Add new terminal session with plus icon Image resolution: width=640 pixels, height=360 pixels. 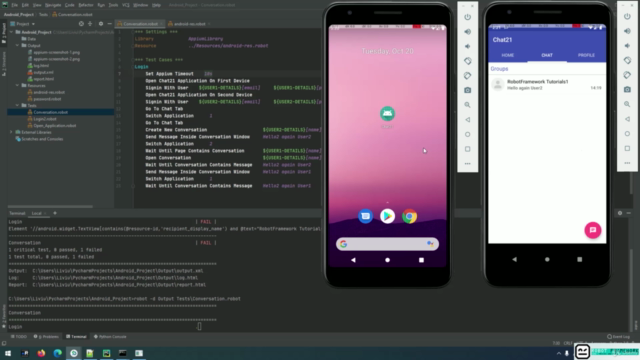tap(55, 213)
